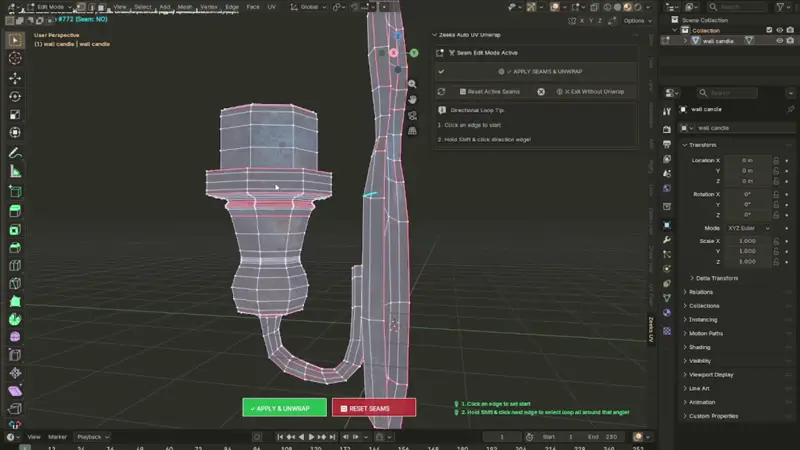
Task: Select the Rotate tool
Action: coord(15,96)
